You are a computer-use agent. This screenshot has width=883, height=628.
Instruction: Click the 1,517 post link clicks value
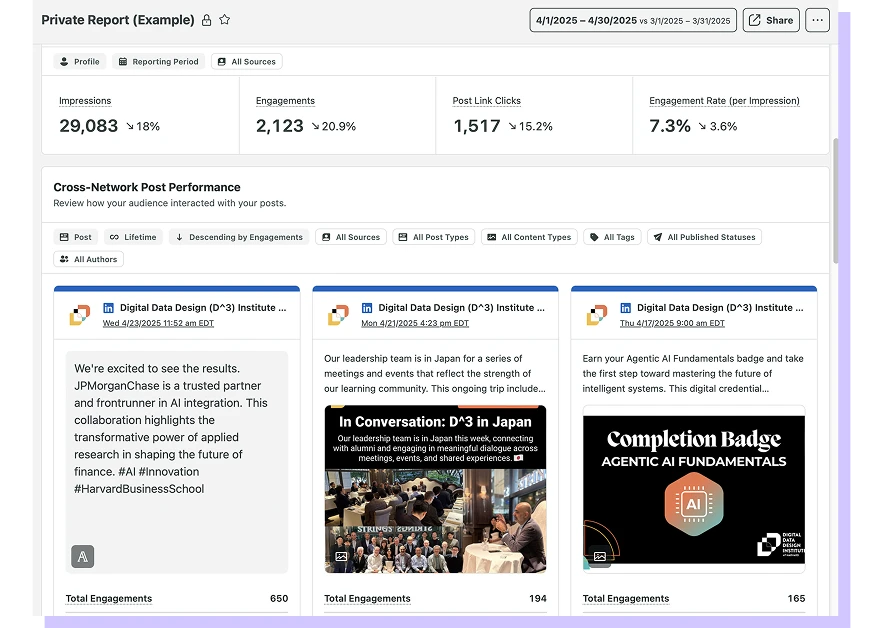point(477,126)
